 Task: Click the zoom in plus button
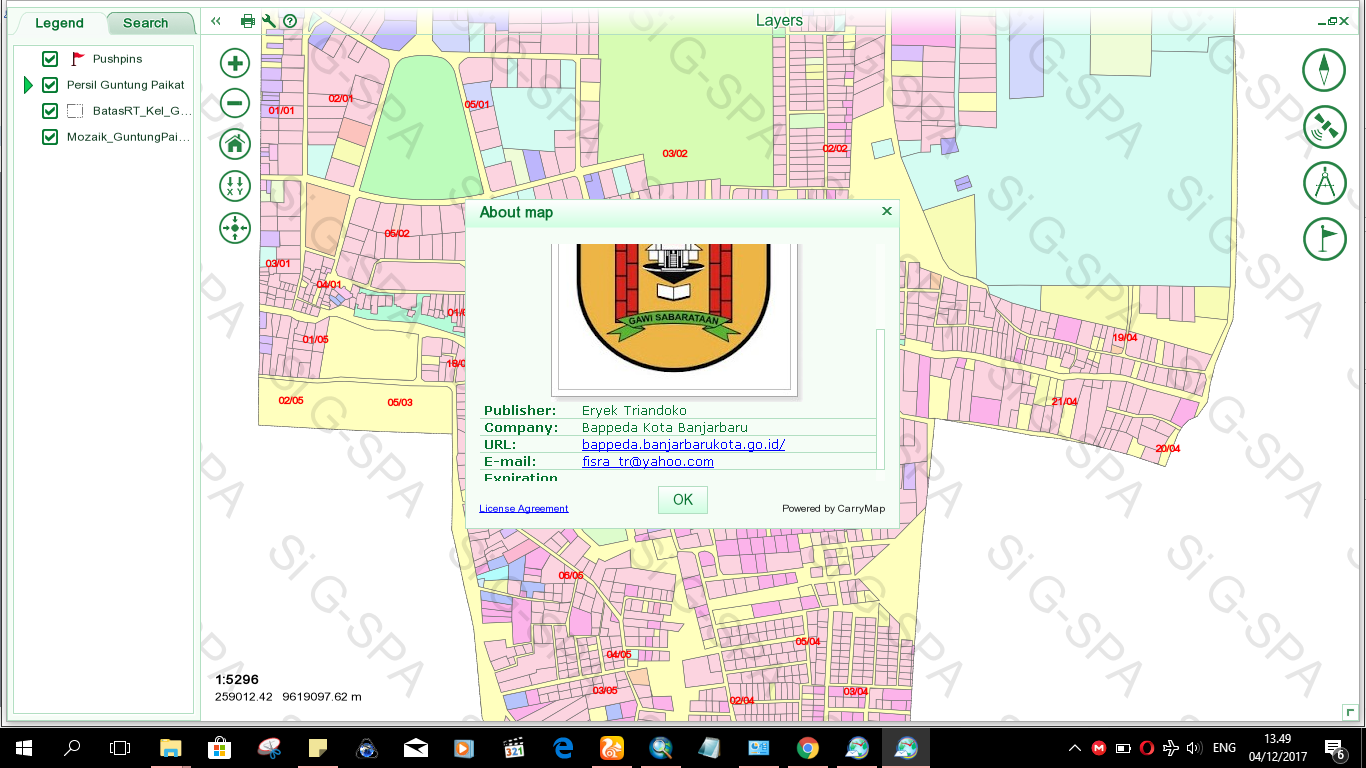click(235, 64)
